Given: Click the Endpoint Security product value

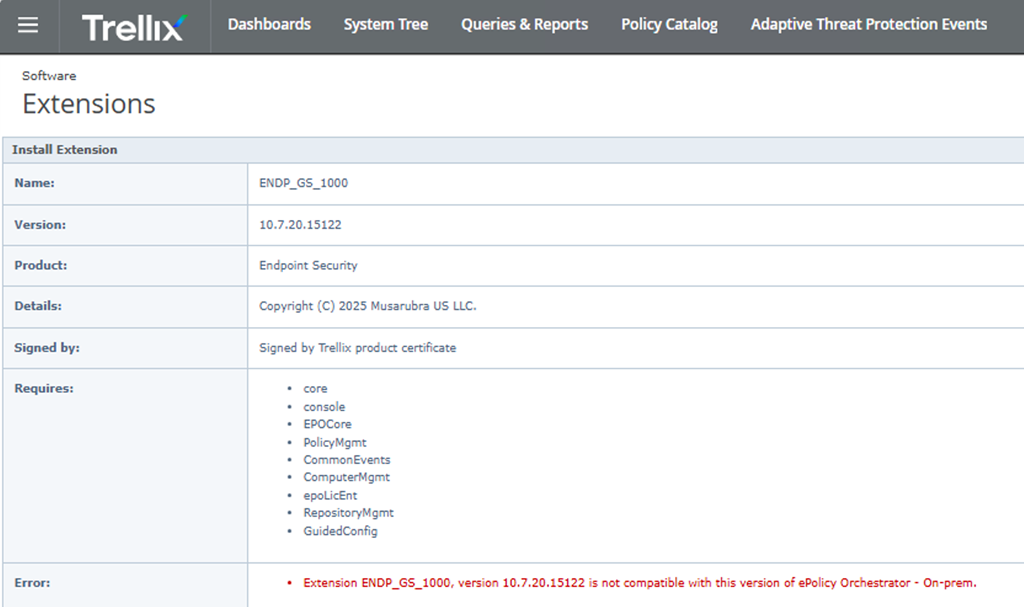Looking at the screenshot, I should click(x=308, y=266).
